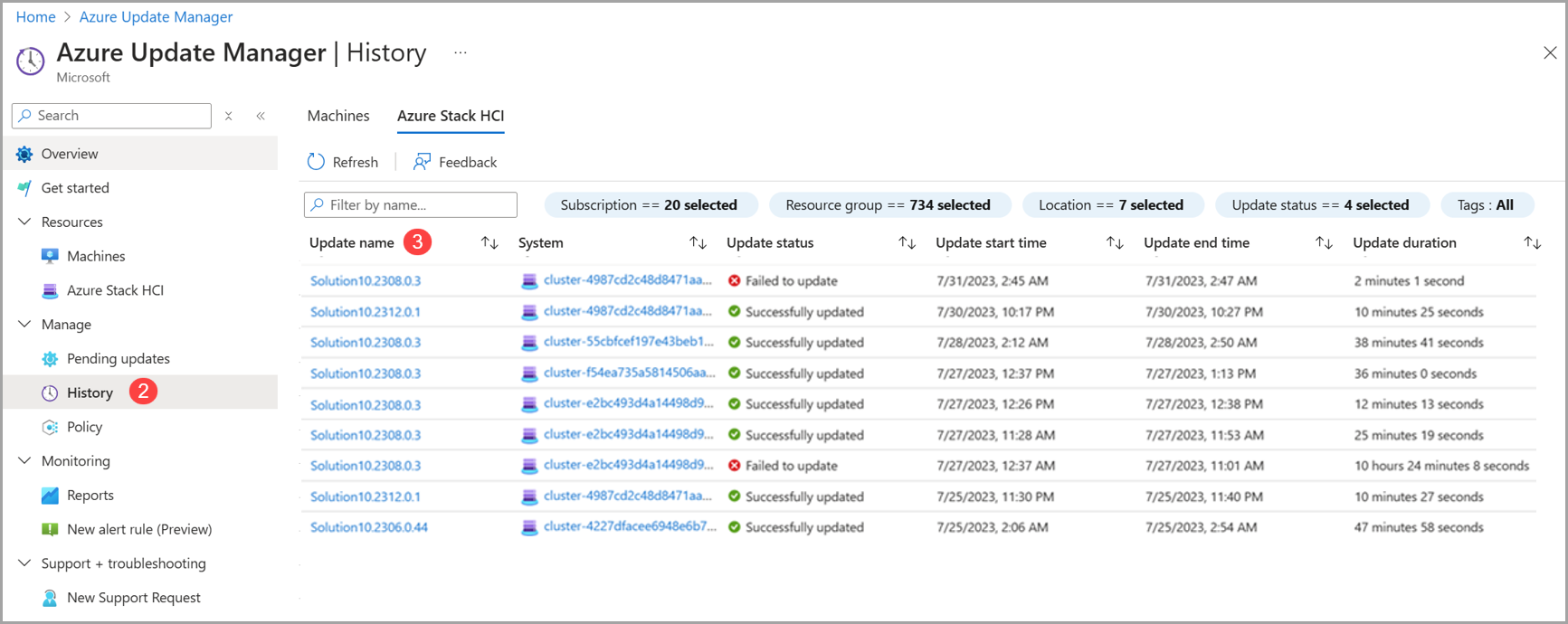Sort by Update name column arrows
Screen dimensions: 1568x624
pos(489,242)
